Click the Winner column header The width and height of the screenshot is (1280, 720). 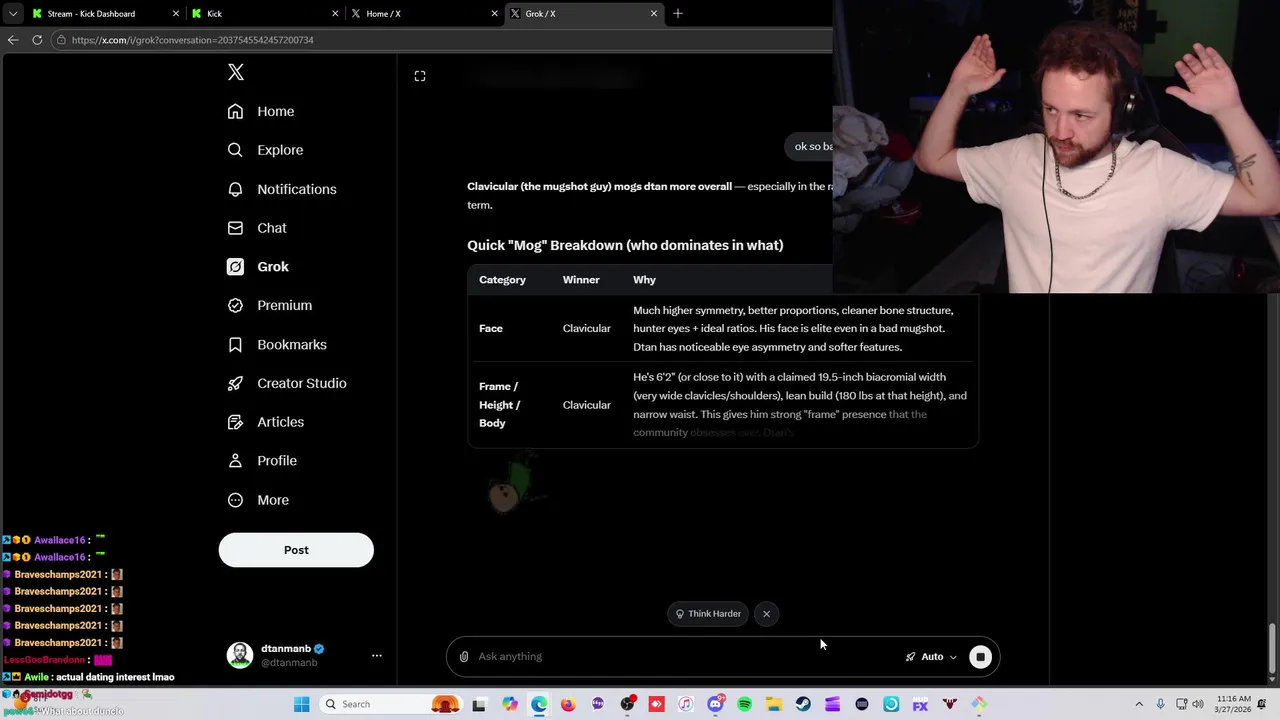click(x=581, y=280)
